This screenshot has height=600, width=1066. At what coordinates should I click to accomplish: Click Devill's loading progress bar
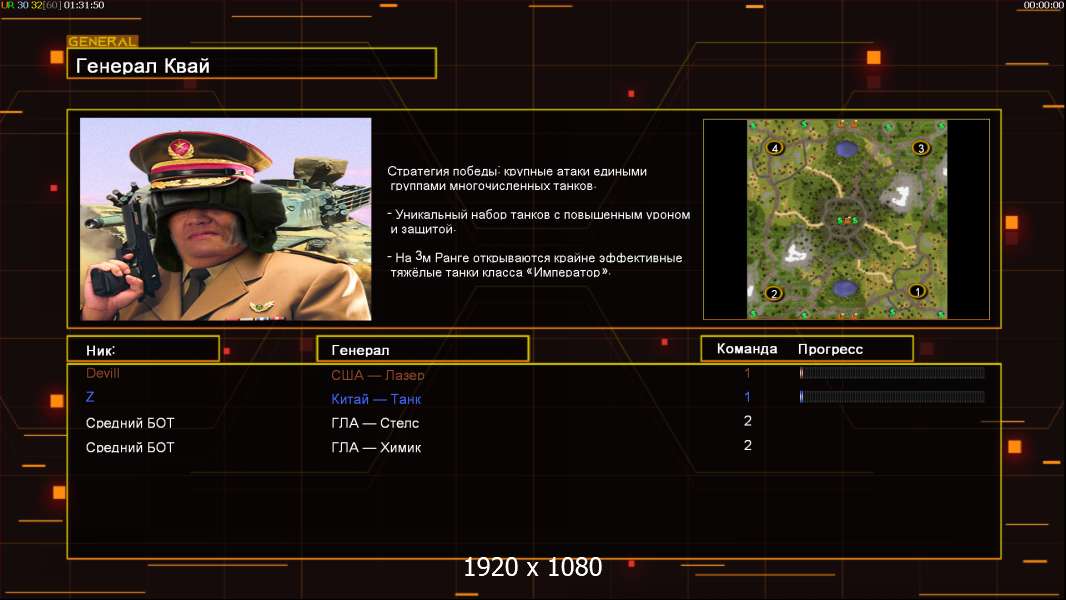click(x=892, y=372)
